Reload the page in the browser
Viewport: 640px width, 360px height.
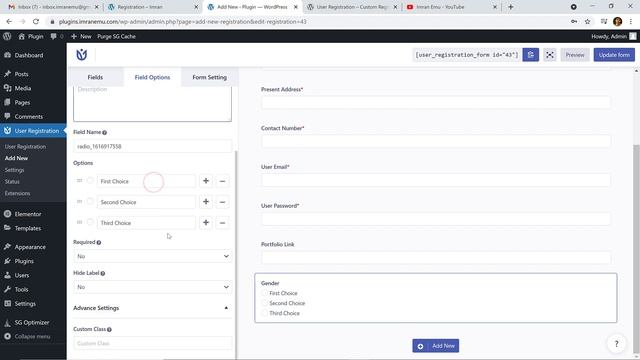click(x=36, y=22)
